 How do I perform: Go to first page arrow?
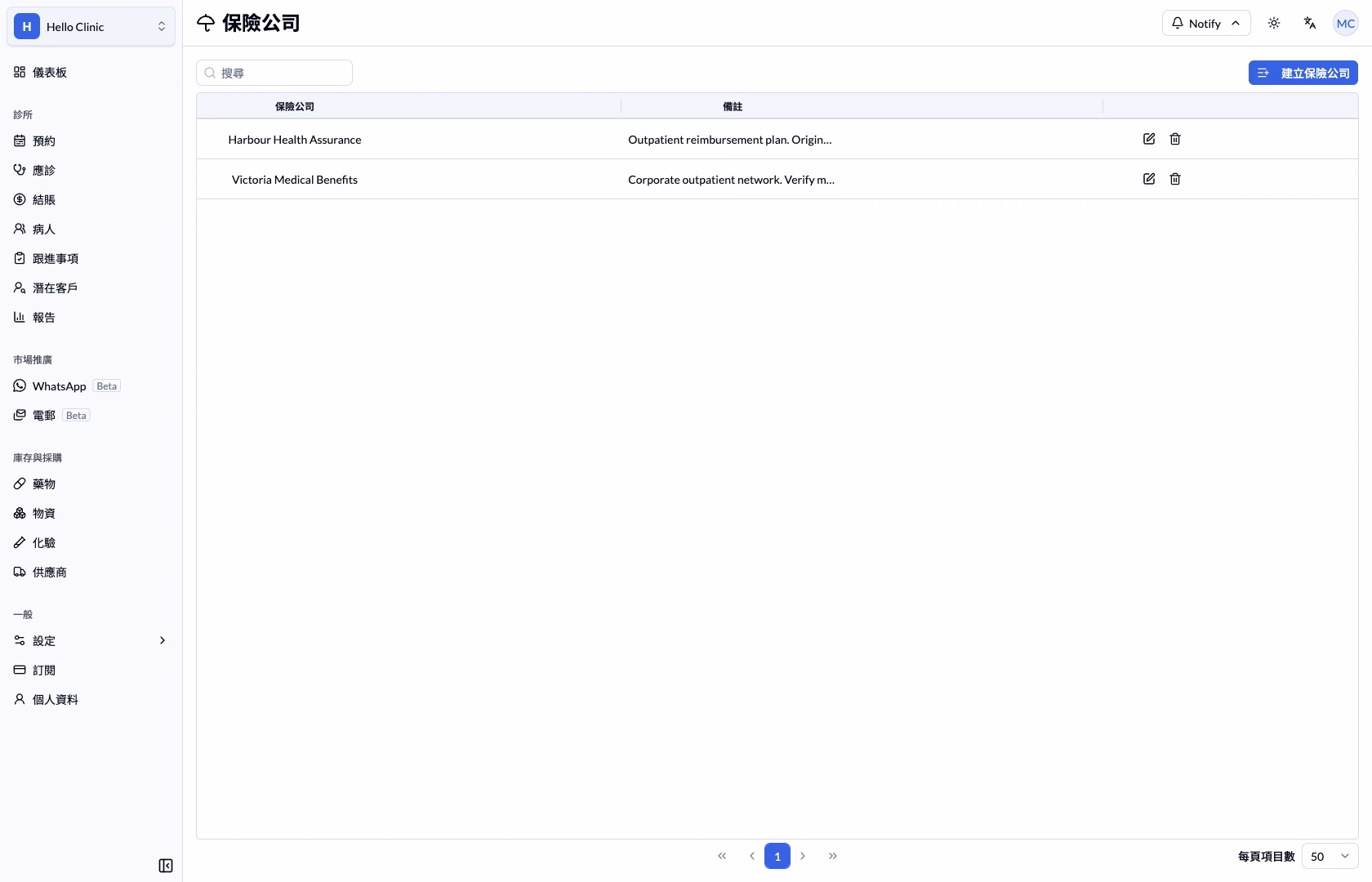722,856
